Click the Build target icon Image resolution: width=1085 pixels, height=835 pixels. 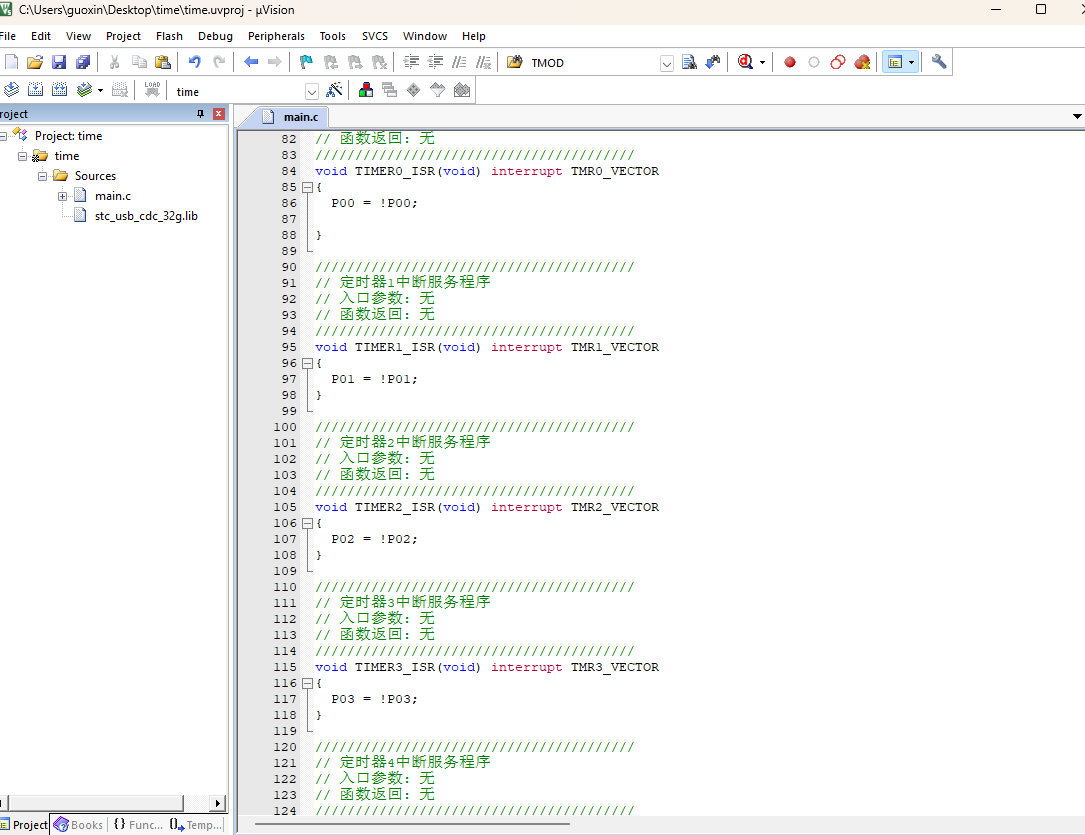35,90
